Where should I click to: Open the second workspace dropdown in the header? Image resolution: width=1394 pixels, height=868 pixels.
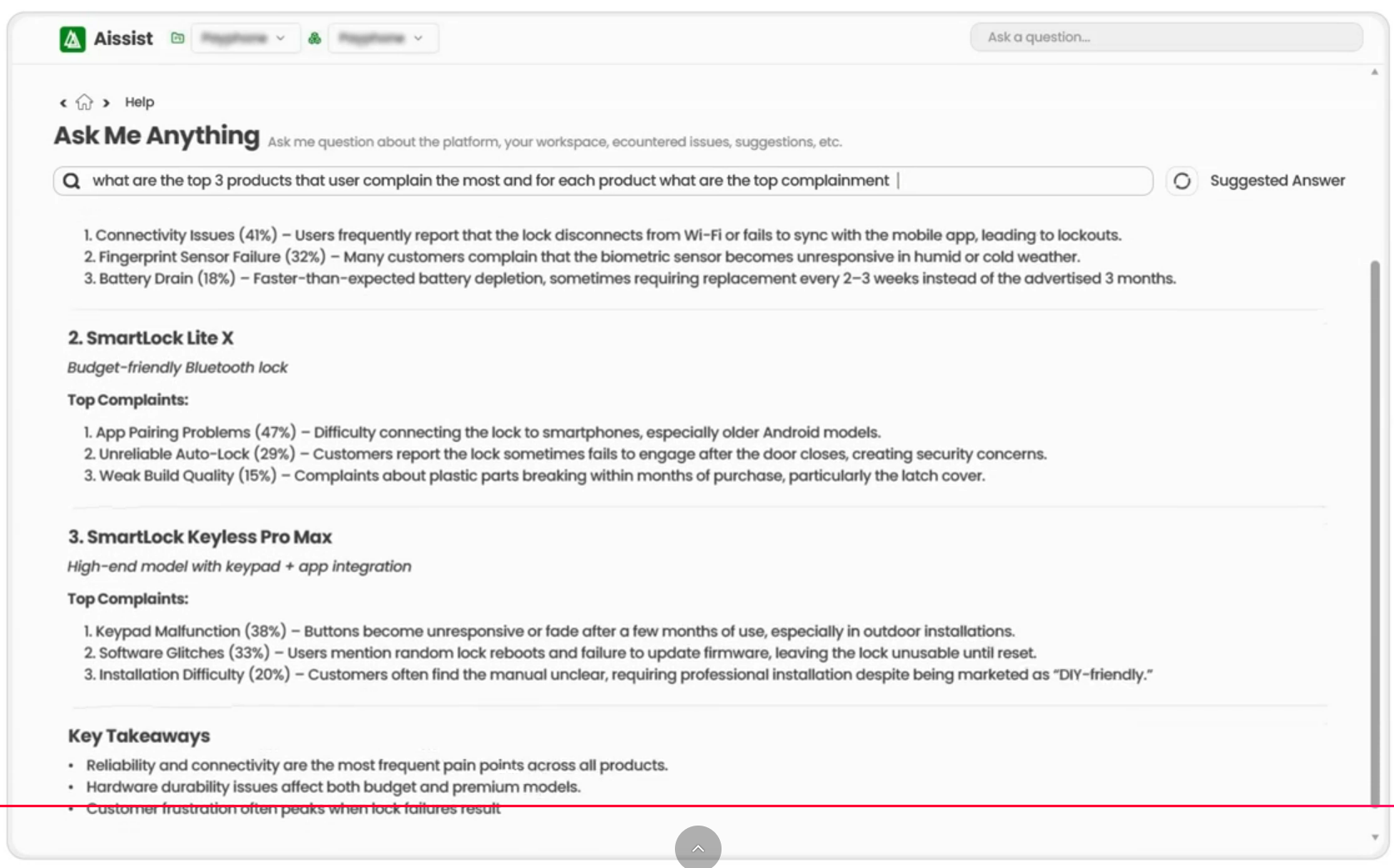[383, 37]
